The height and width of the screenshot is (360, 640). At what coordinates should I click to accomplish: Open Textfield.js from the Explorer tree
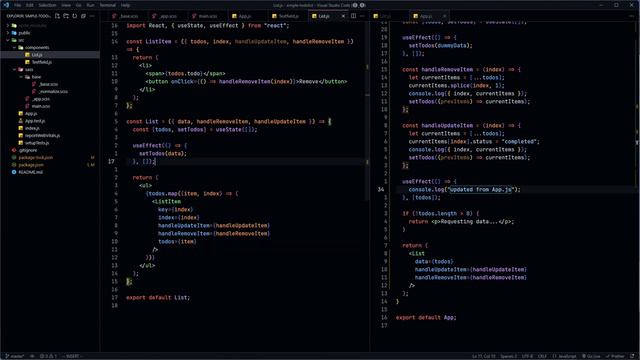point(50,62)
